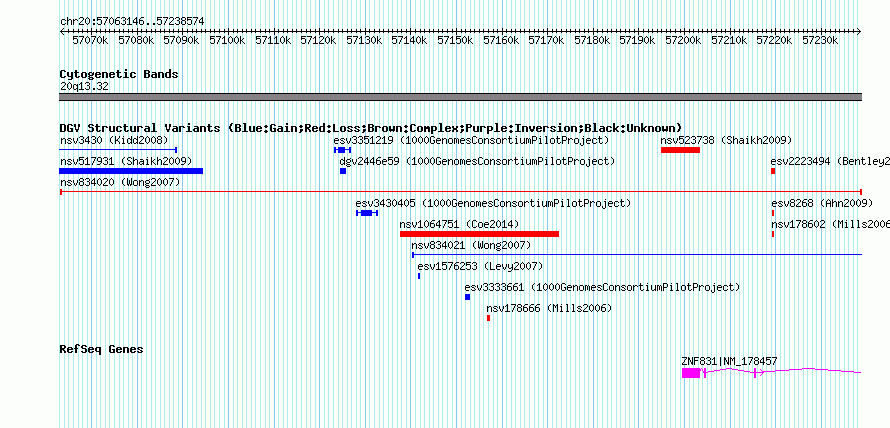Click the 57200k ruler tick label
890x428 pixels.
(683, 40)
